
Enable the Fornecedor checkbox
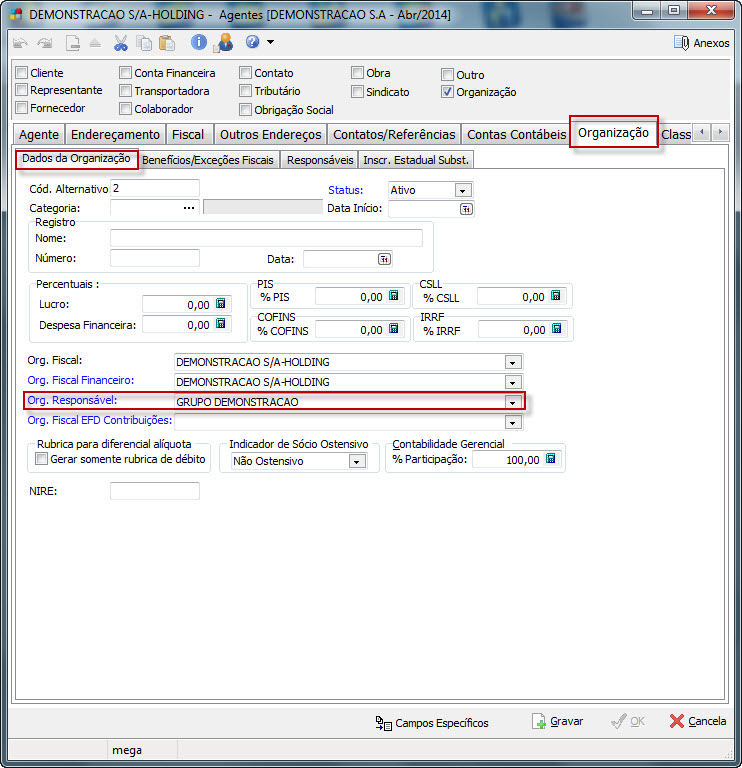(x=22, y=108)
